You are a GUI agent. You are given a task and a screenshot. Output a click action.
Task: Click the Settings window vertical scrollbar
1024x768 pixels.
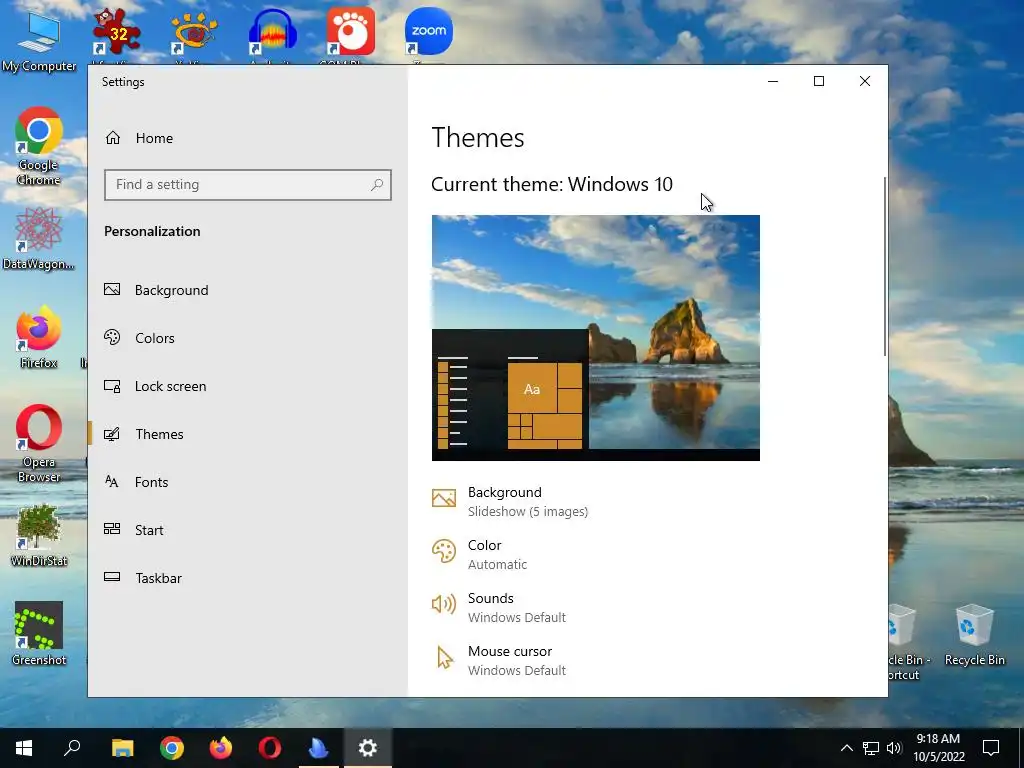coord(885,266)
